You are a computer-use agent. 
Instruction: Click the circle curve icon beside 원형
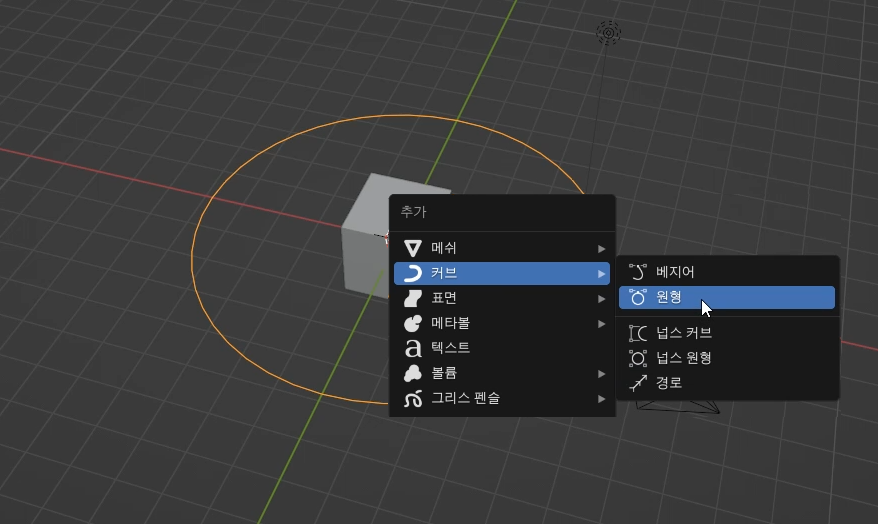638,297
